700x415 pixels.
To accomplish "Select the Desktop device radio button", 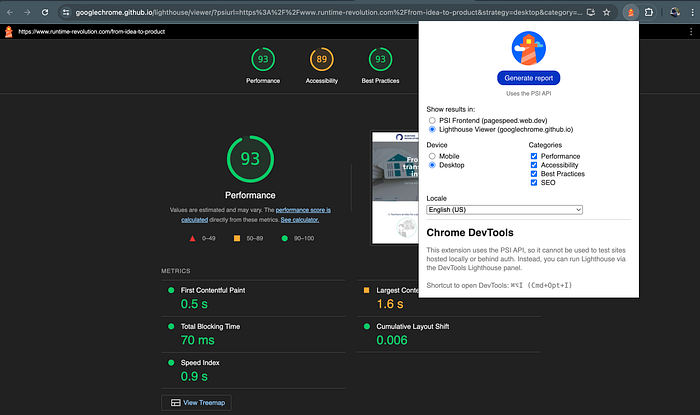I will click(432, 165).
